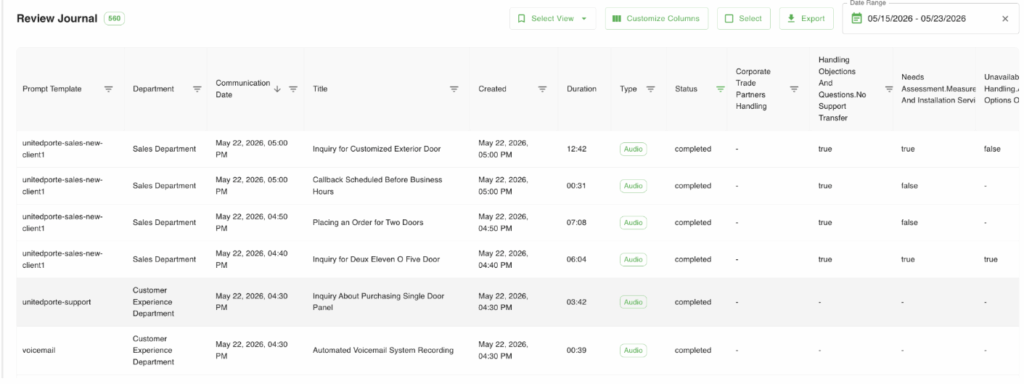Click the Review Journal heading
This screenshot has height=384, width=1024.
57,18
